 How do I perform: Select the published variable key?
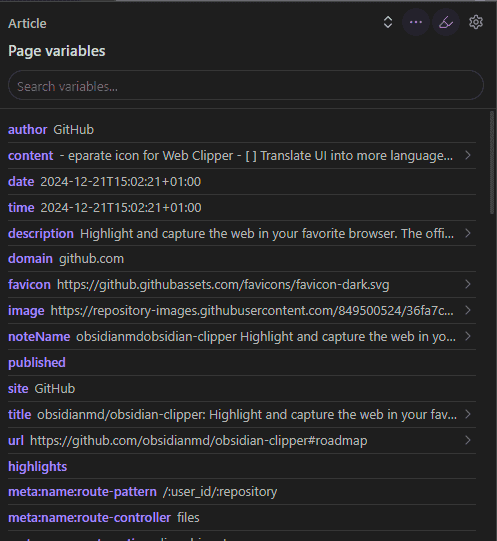click(37, 363)
